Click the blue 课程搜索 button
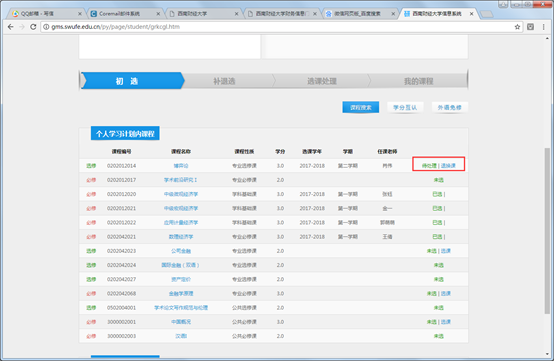Image resolution: width=554 pixels, height=361 pixels. tap(361, 107)
